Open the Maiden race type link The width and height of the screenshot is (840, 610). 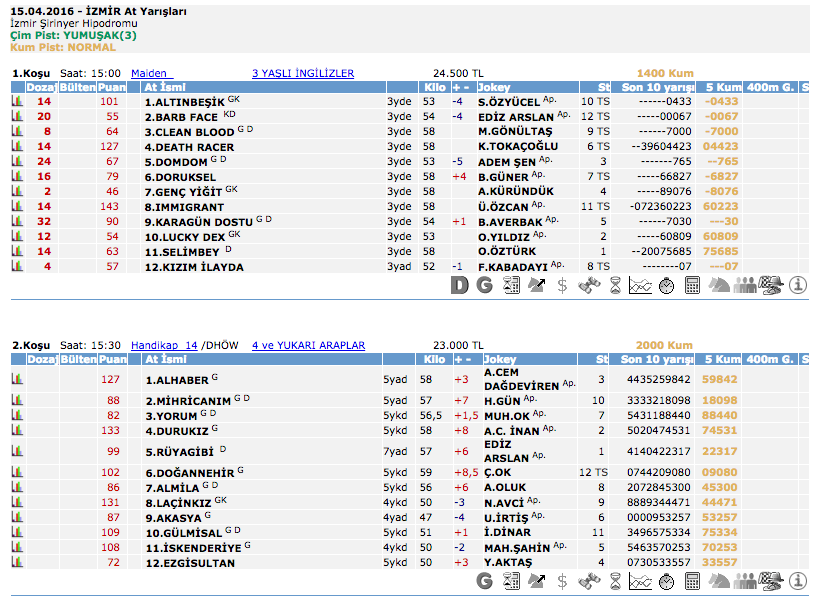[x=151, y=73]
